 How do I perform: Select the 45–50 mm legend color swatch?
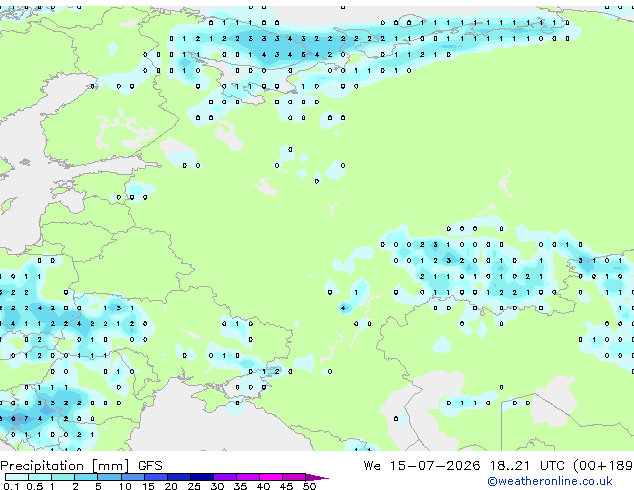294,477
